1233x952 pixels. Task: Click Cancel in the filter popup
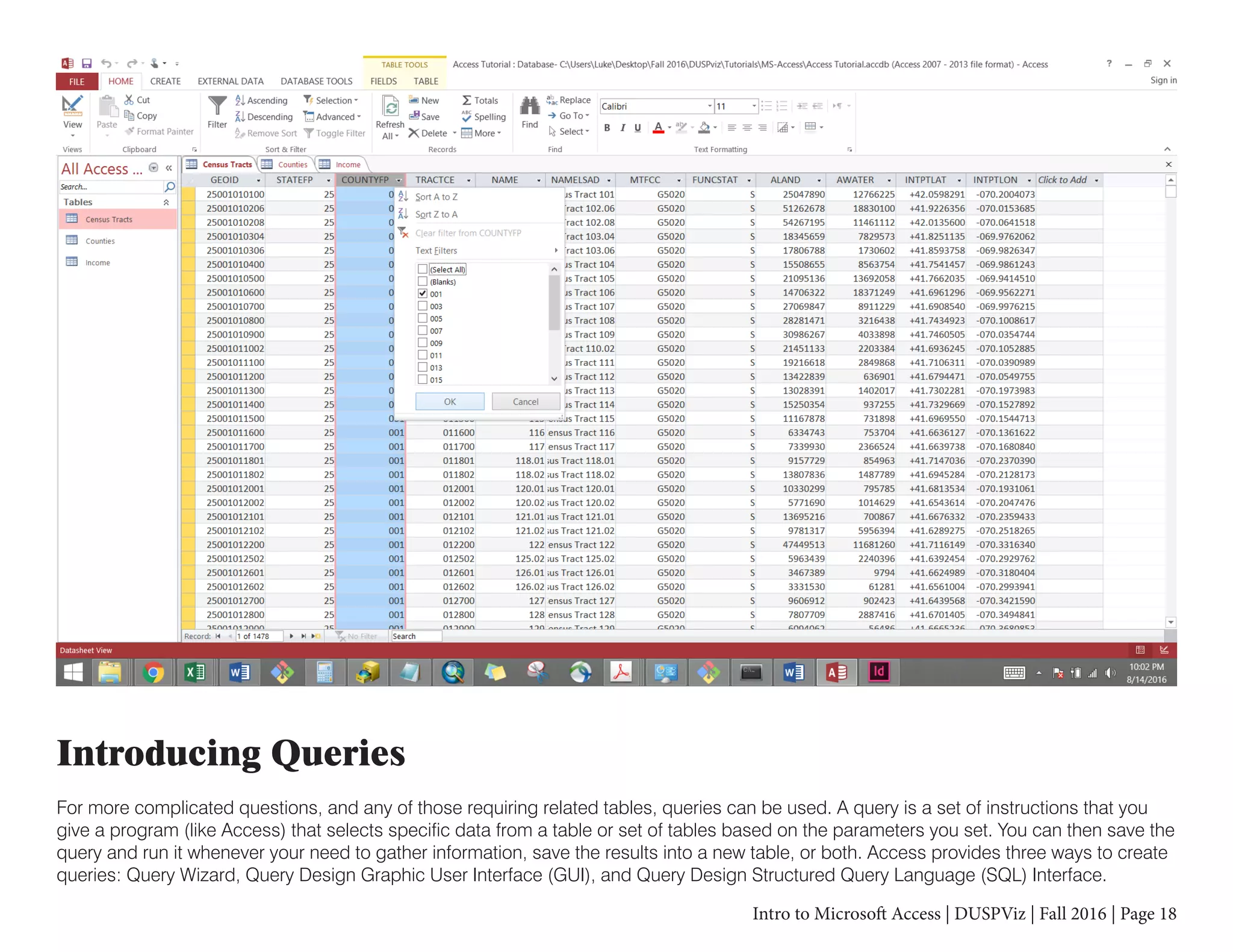click(526, 401)
